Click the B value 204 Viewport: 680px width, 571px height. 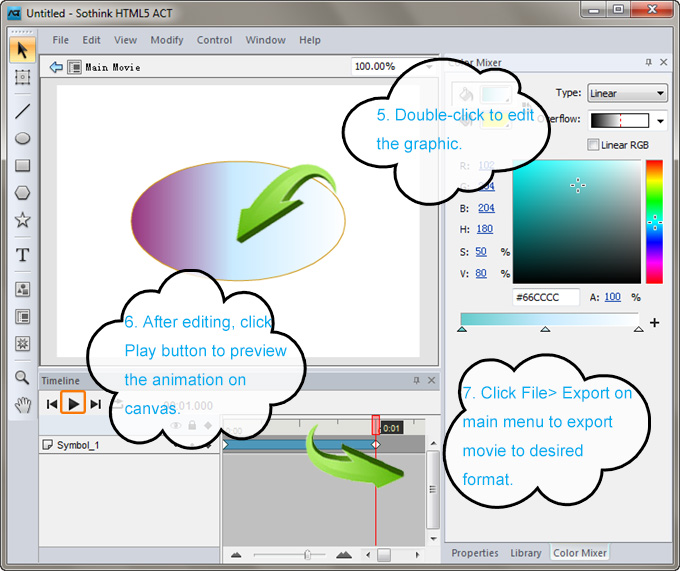tap(486, 208)
